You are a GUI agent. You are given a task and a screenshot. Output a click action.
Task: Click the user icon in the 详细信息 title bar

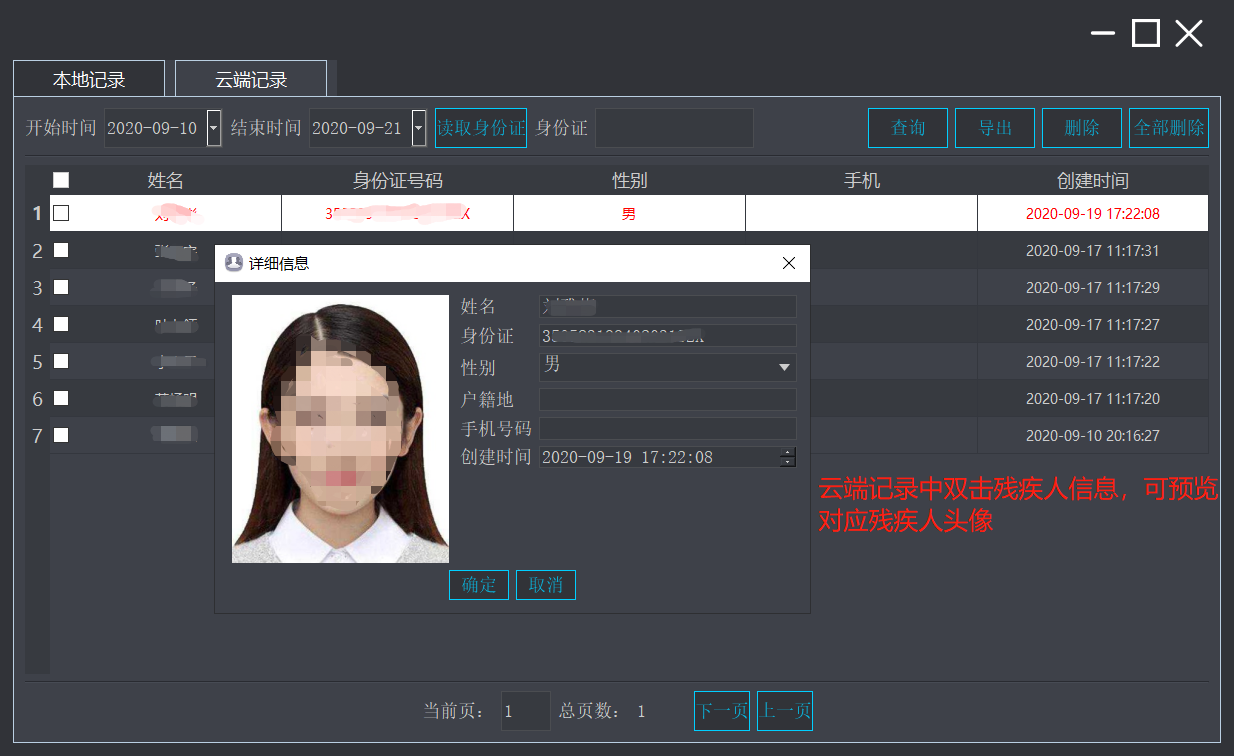pos(234,263)
